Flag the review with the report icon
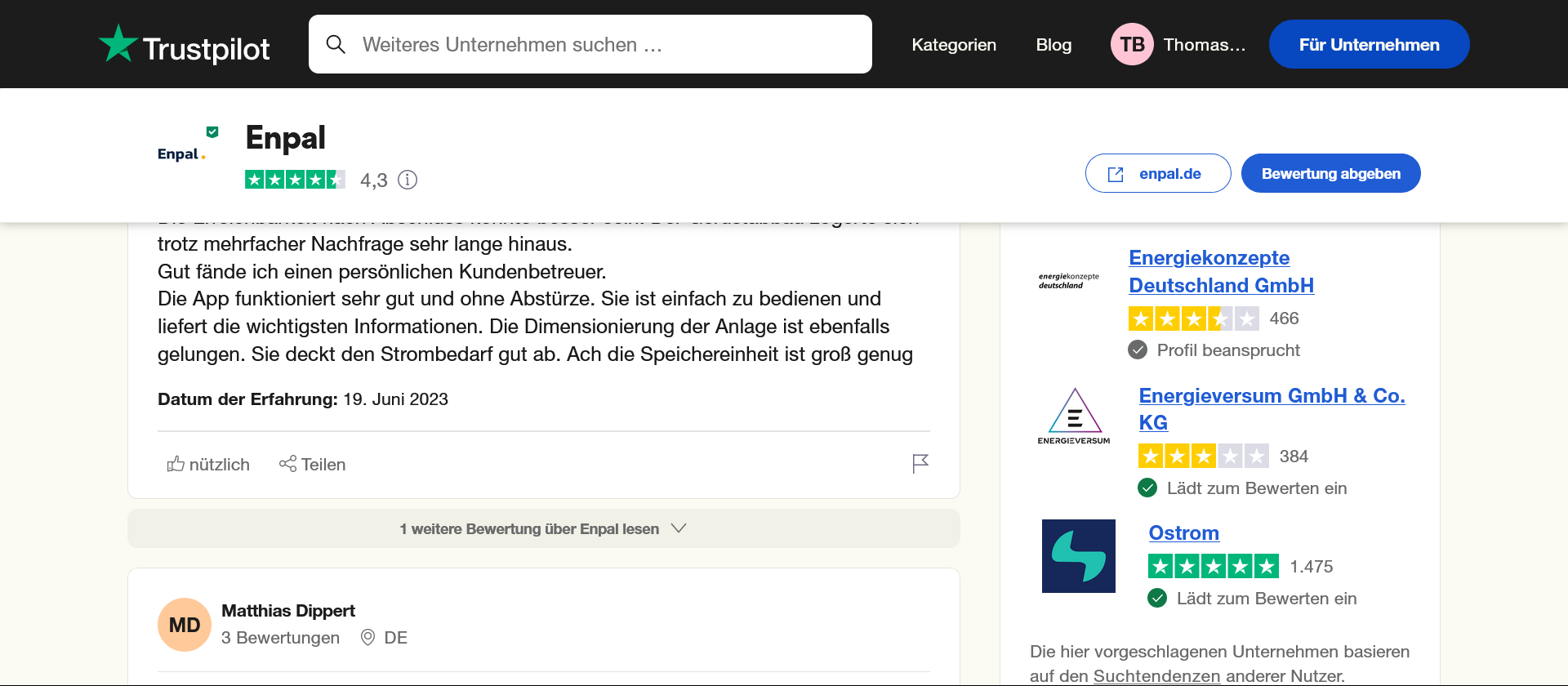The width and height of the screenshot is (1568, 686). pos(920,464)
